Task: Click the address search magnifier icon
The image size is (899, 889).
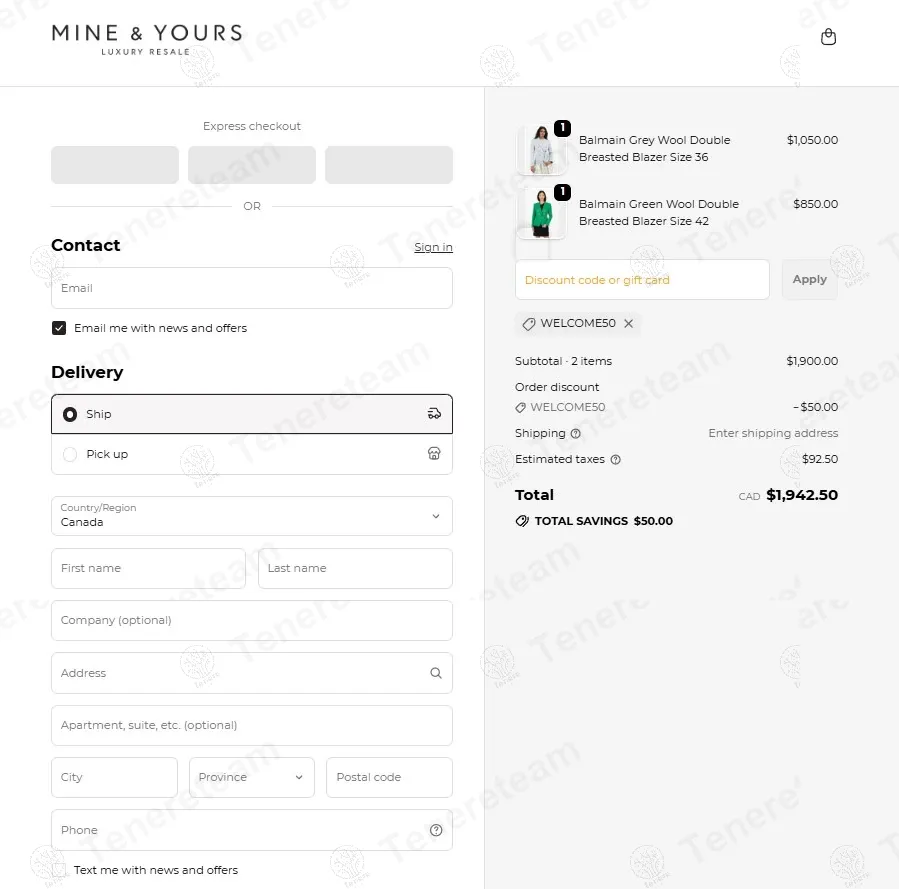Action: coord(436,673)
